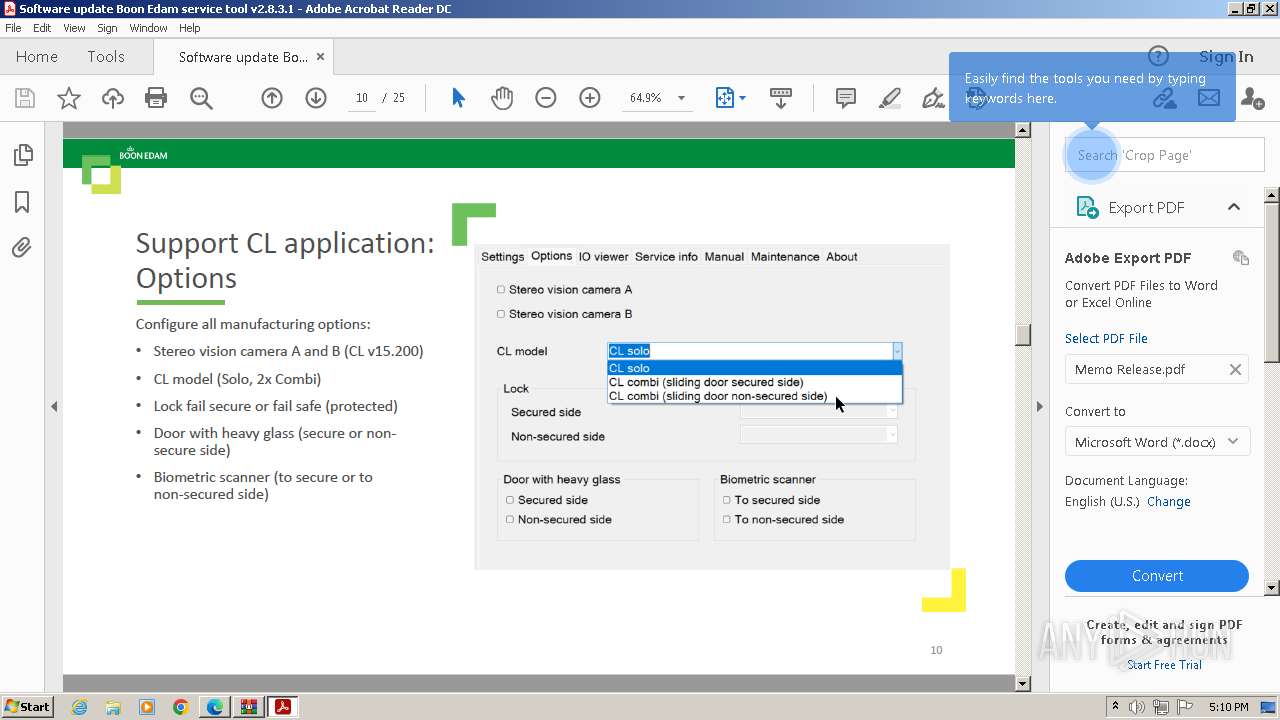Print the document with printer icon
Screen dimensions: 1280x720
pos(156,98)
